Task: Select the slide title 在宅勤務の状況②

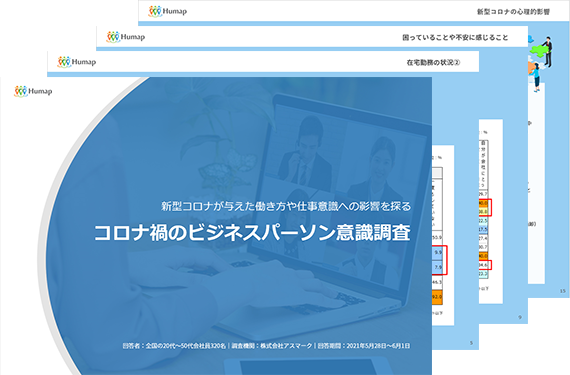Action: pos(433,62)
